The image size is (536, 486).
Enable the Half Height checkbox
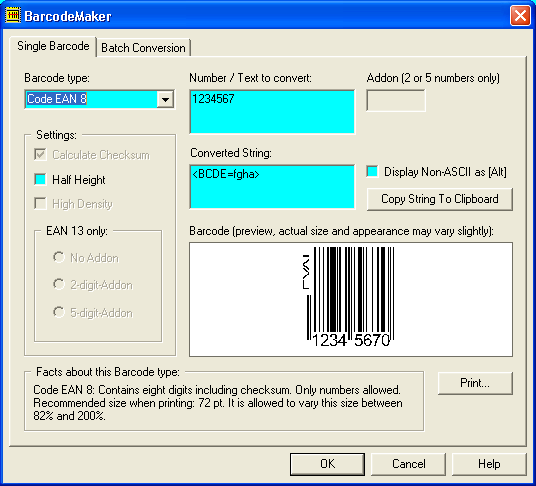pyautogui.click(x=40, y=179)
